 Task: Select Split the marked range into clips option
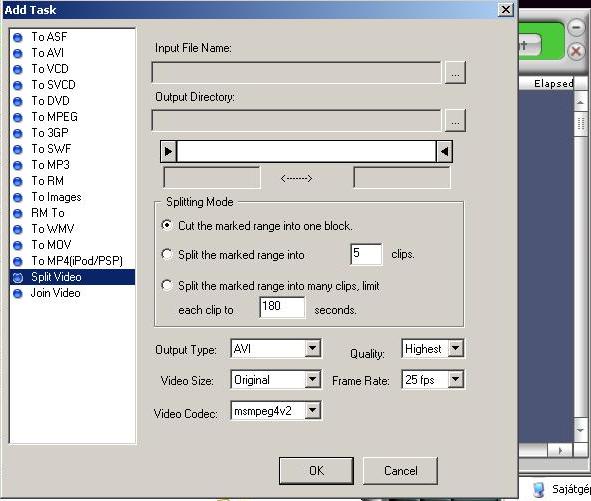click(x=167, y=254)
